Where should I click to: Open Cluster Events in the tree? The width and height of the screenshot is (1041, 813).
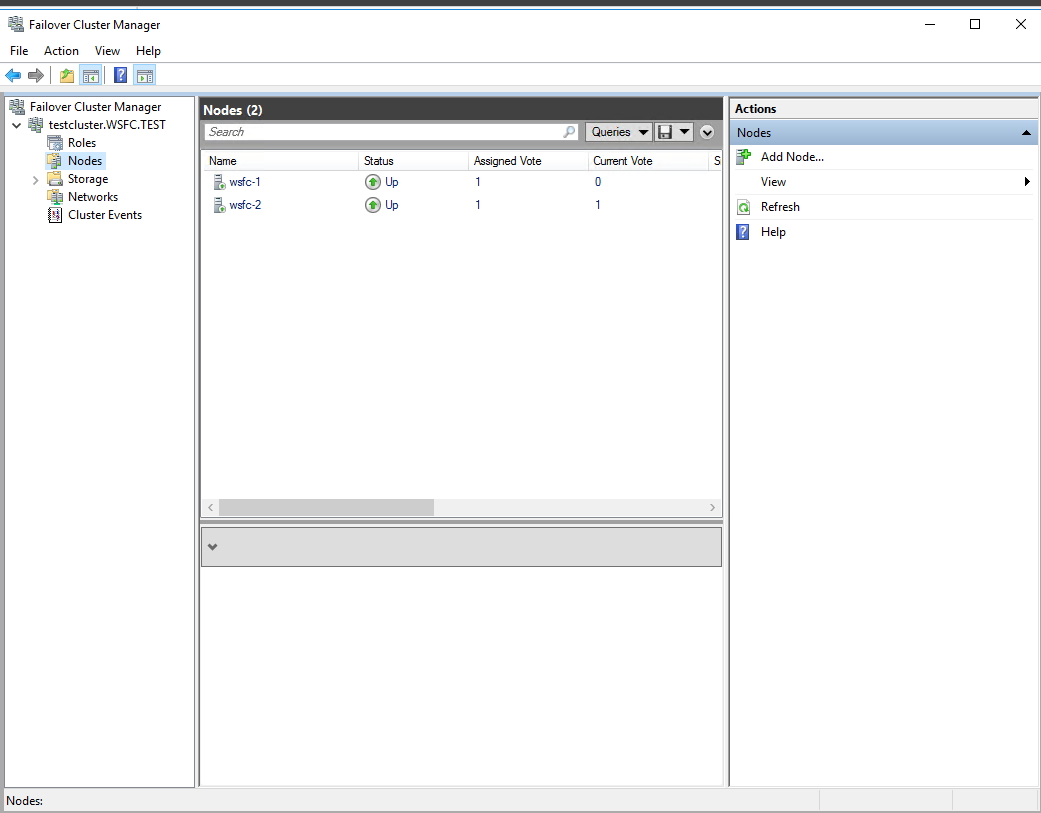click(104, 215)
